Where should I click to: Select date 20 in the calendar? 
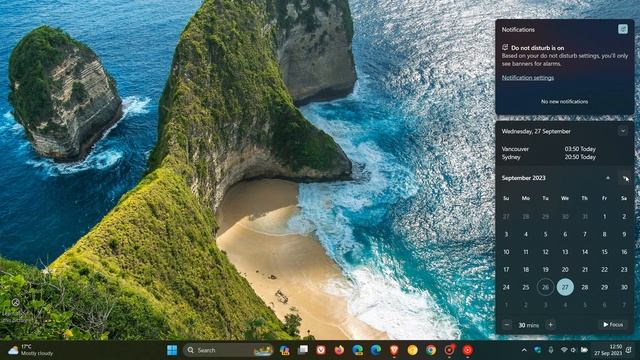[x=565, y=269]
